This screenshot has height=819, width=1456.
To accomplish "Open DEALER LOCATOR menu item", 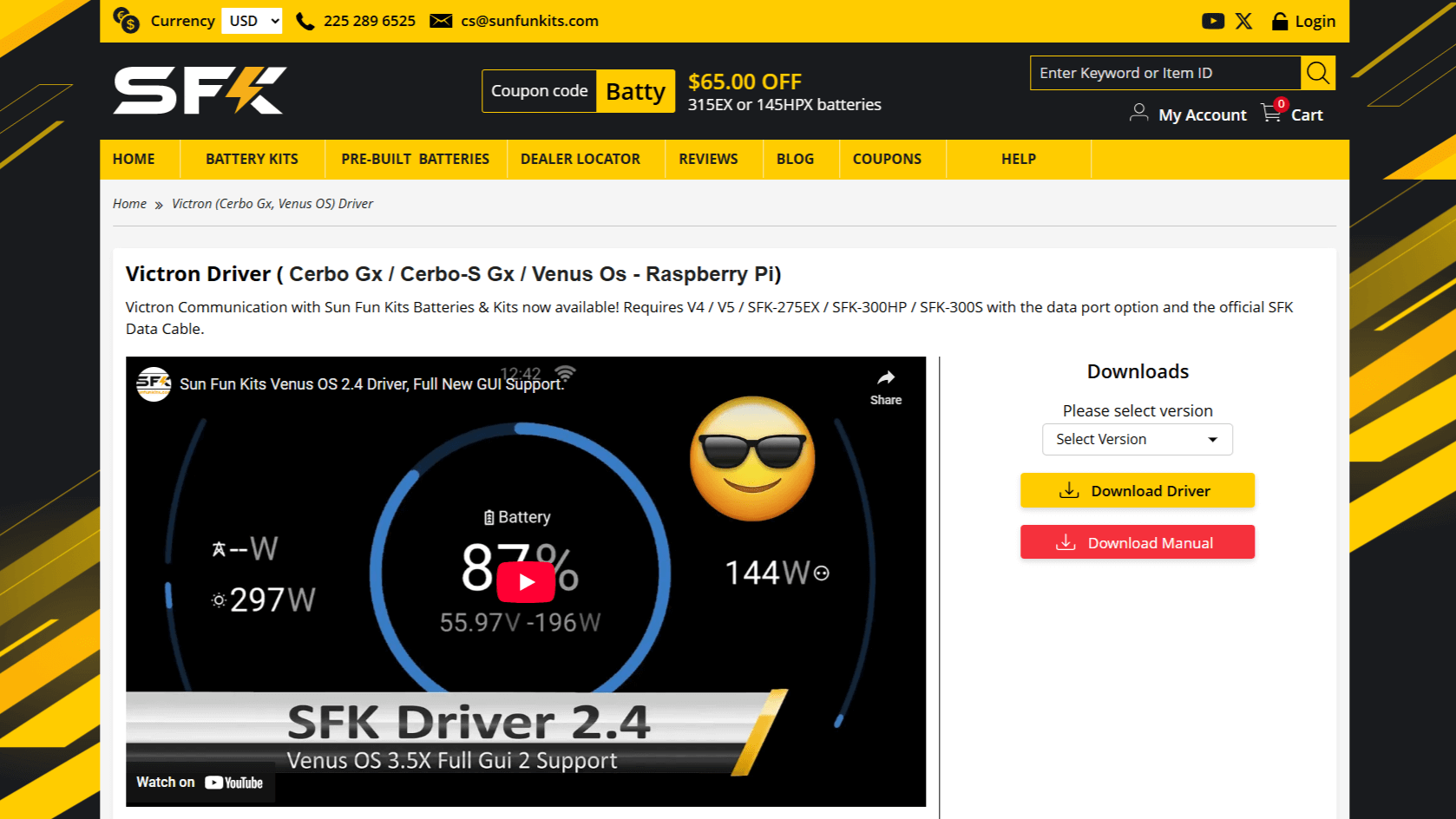I will tap(580, 159).
